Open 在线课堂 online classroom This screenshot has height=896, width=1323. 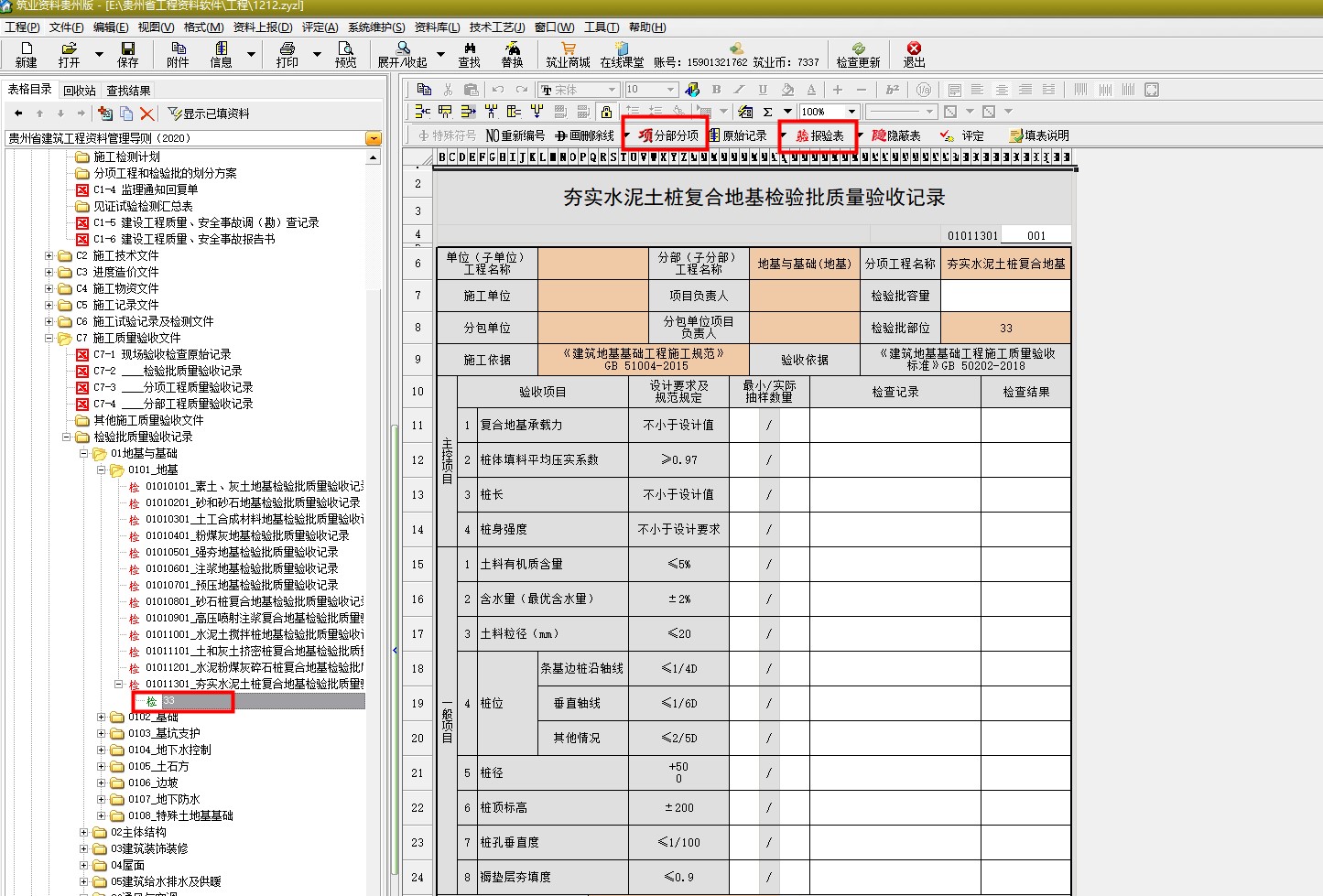tap(622, 55)
